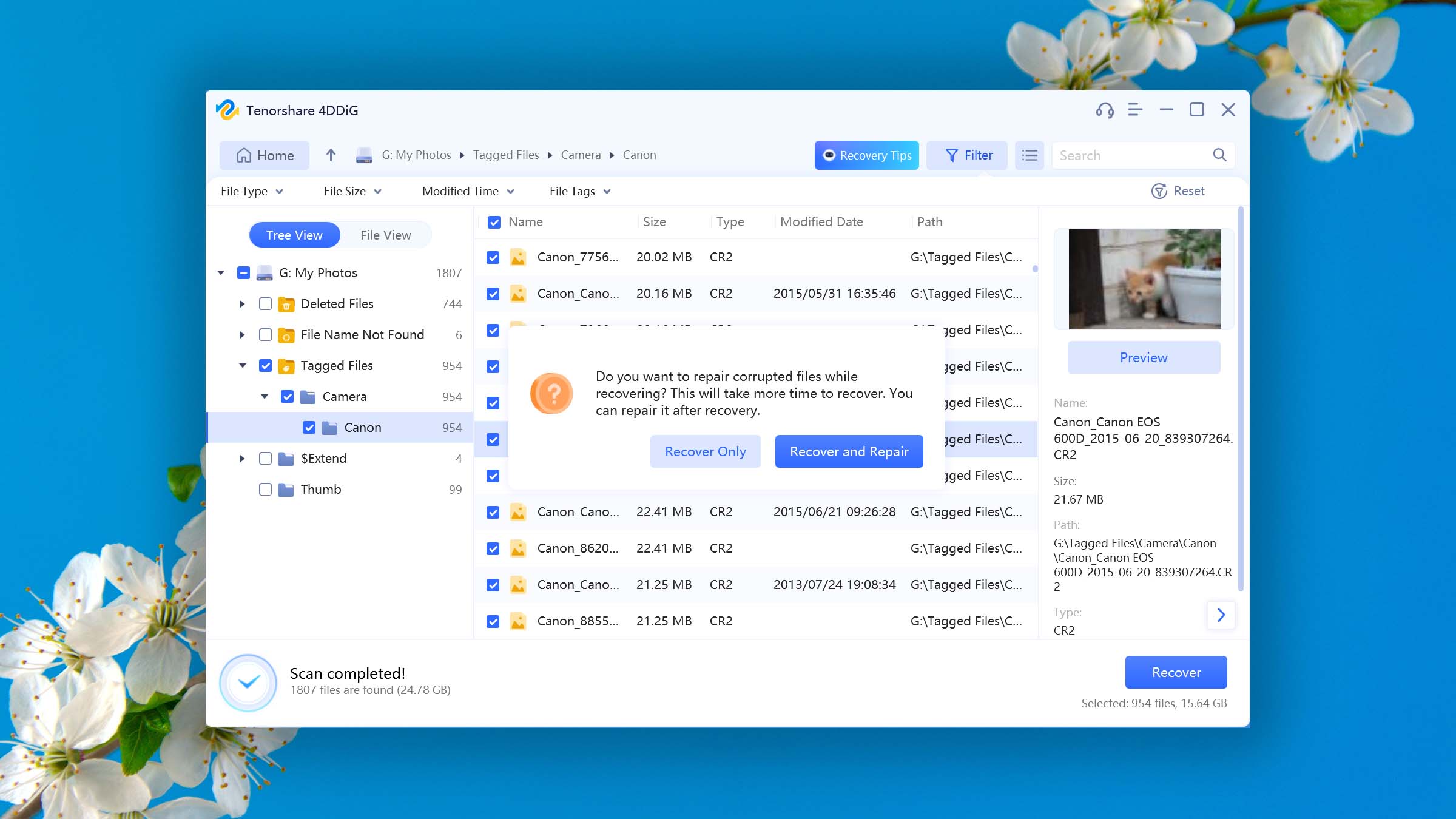
Task: Choose Recover and Repair in dialog
Action: [849, 451]
